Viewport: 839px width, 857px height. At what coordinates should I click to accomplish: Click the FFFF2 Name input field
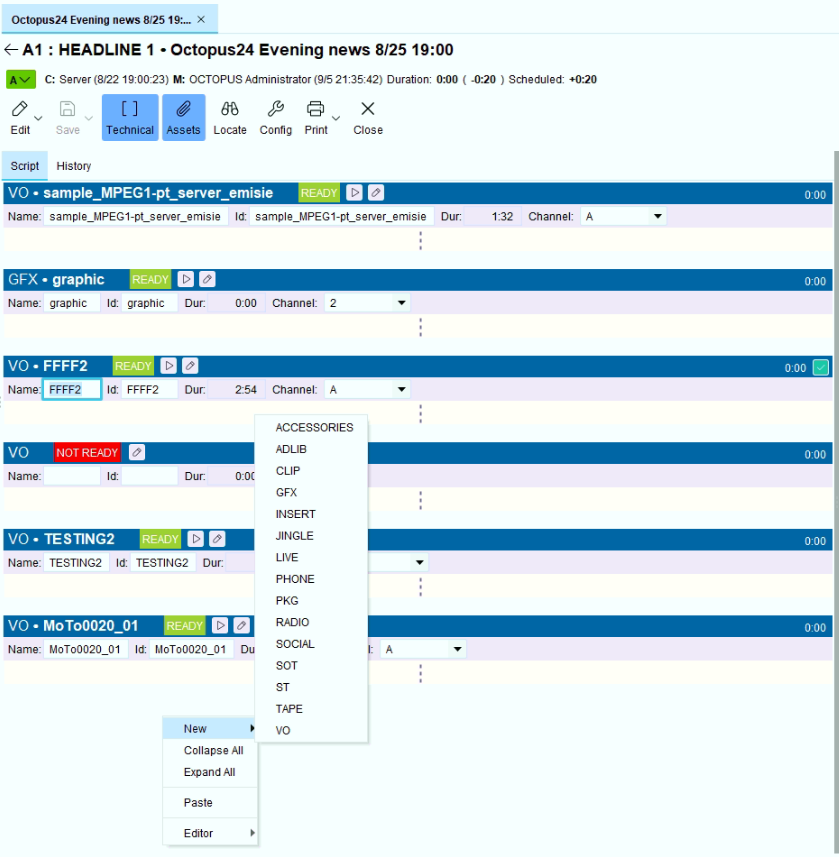point(72,390)
